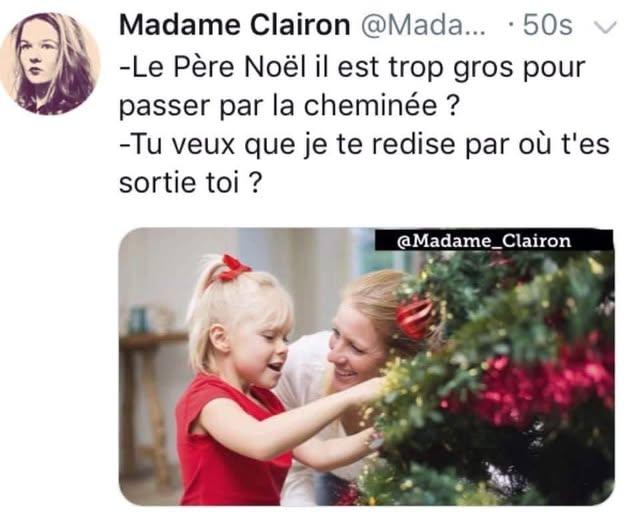Click the blue jar on the table

[x=138, y=320]
